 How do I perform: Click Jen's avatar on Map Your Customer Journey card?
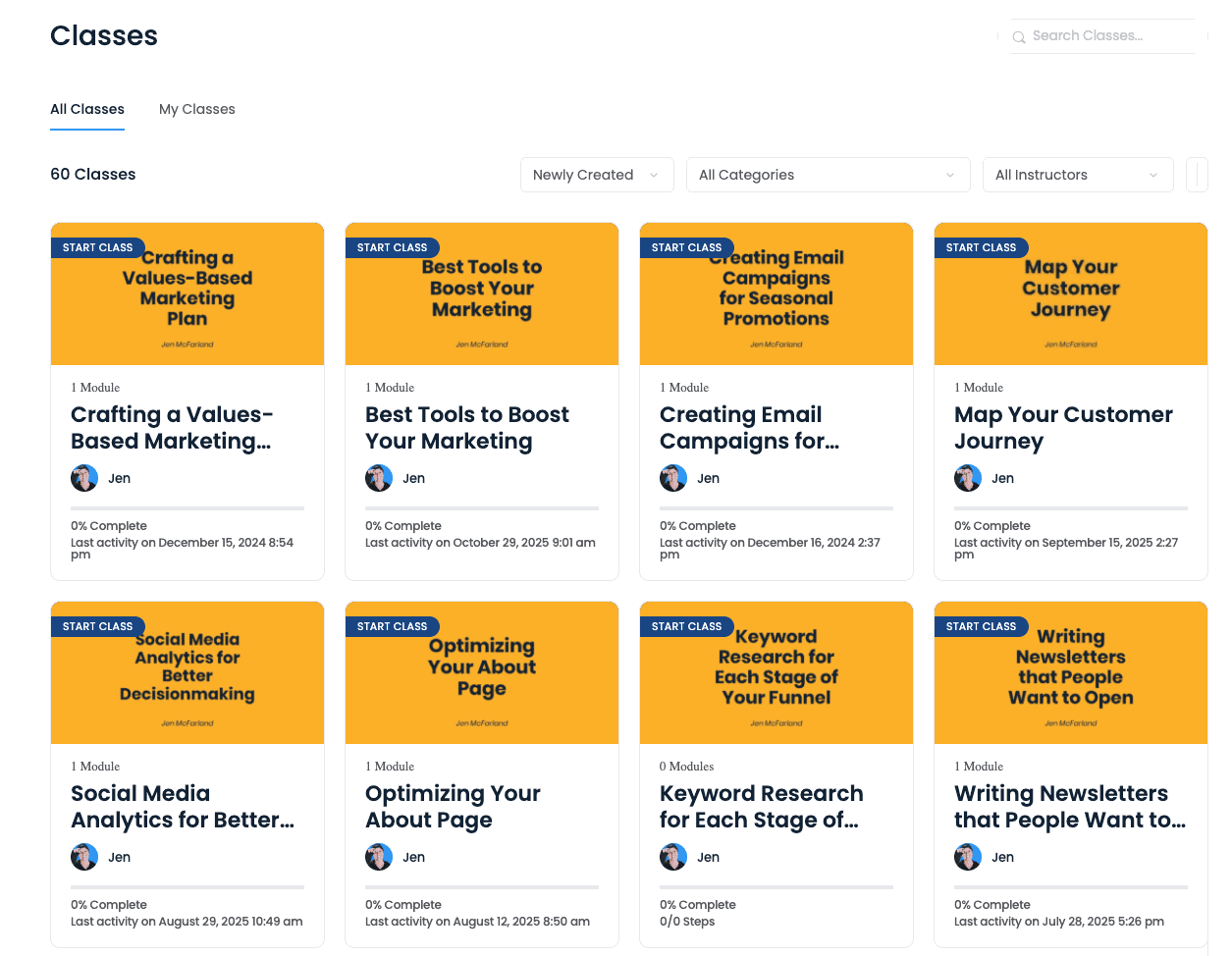968,478
